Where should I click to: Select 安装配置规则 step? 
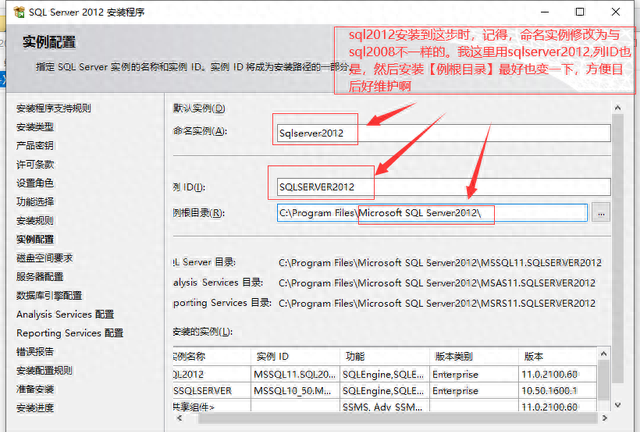pos(44,370)
